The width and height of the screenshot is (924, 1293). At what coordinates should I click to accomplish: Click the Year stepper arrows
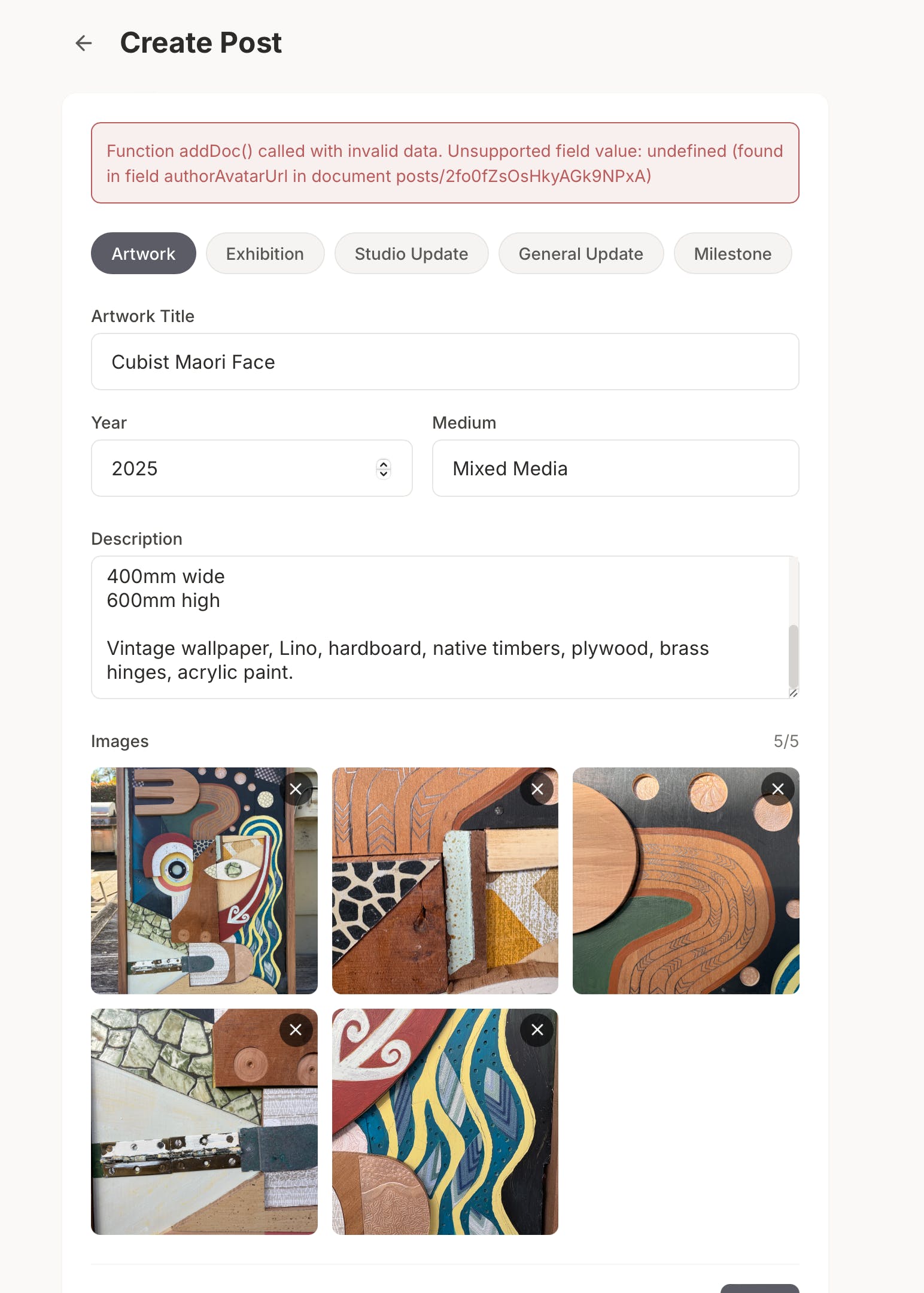(x=384, y=468)
